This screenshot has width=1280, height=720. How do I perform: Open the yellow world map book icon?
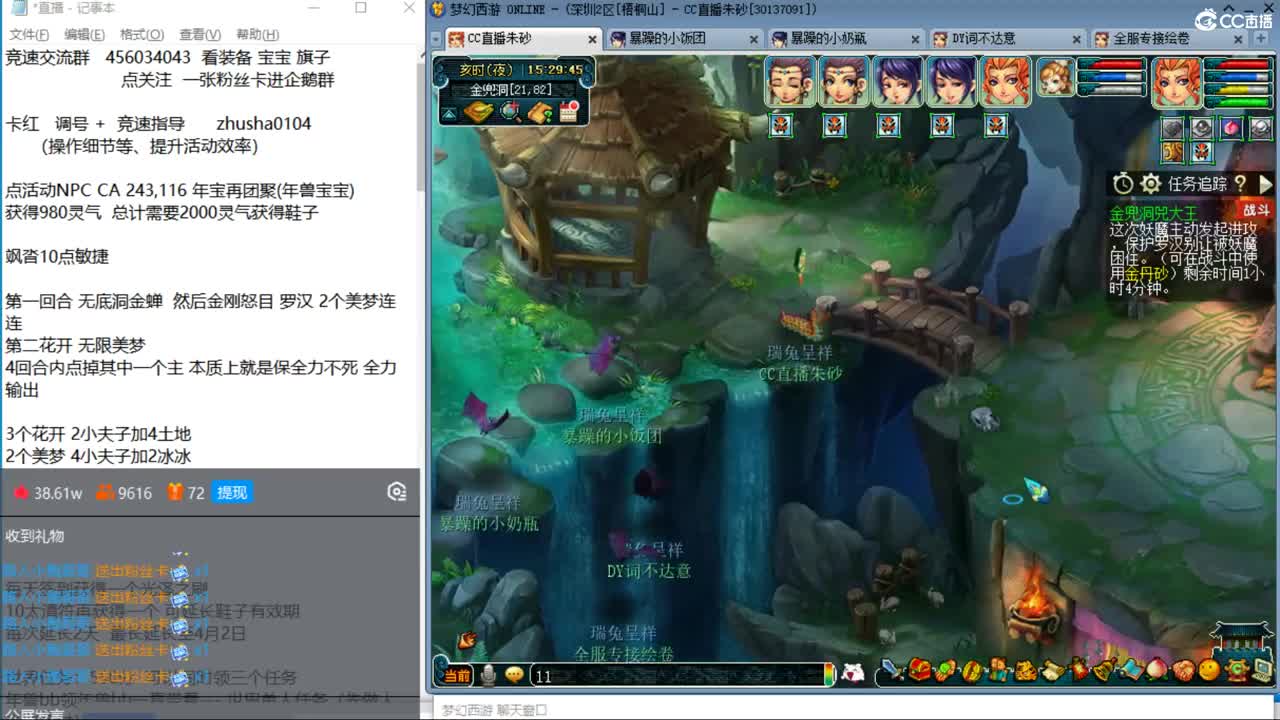point(479,112)
